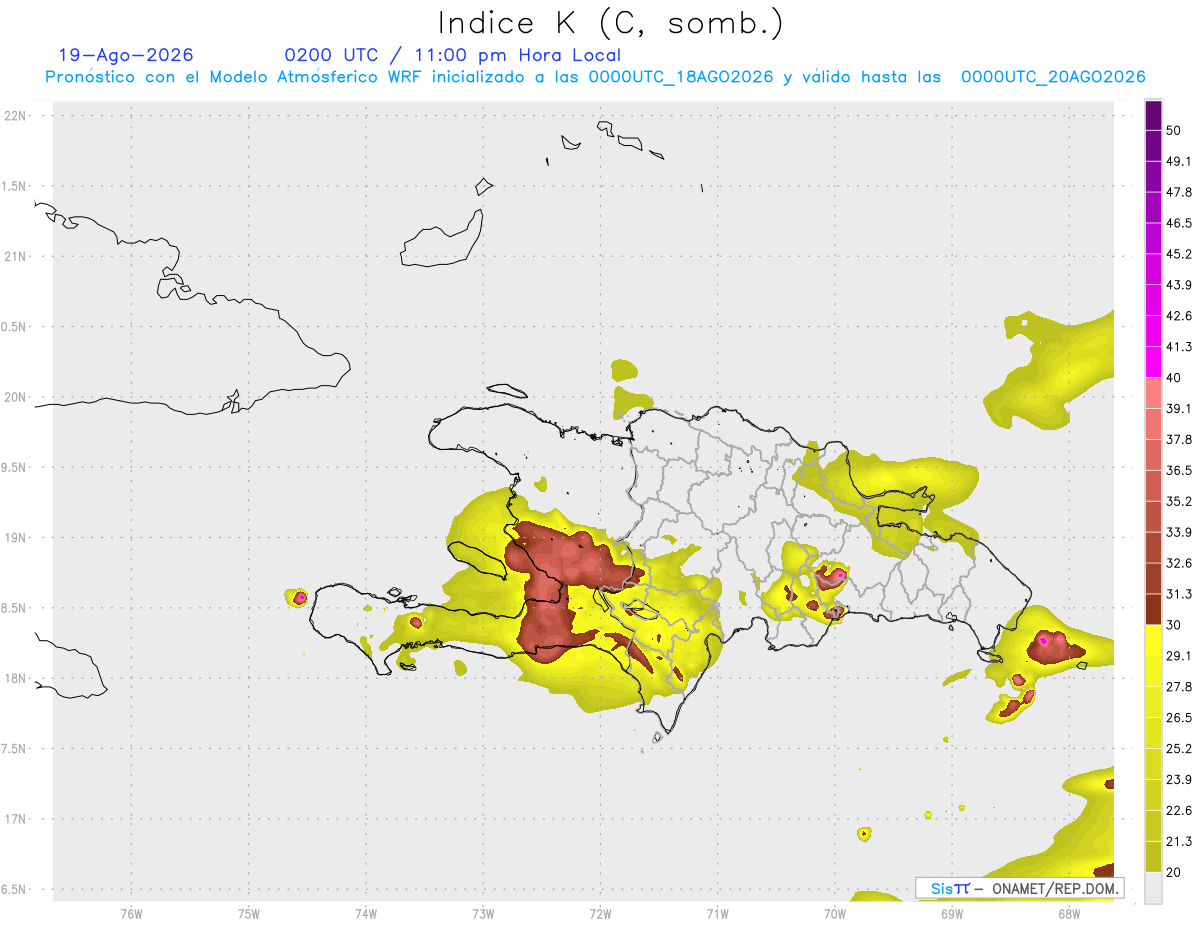The width and height of the screenshot is (1200, 927).
Task: Click the colorbar value '46.5'
Action: [x=1179, y=223]
